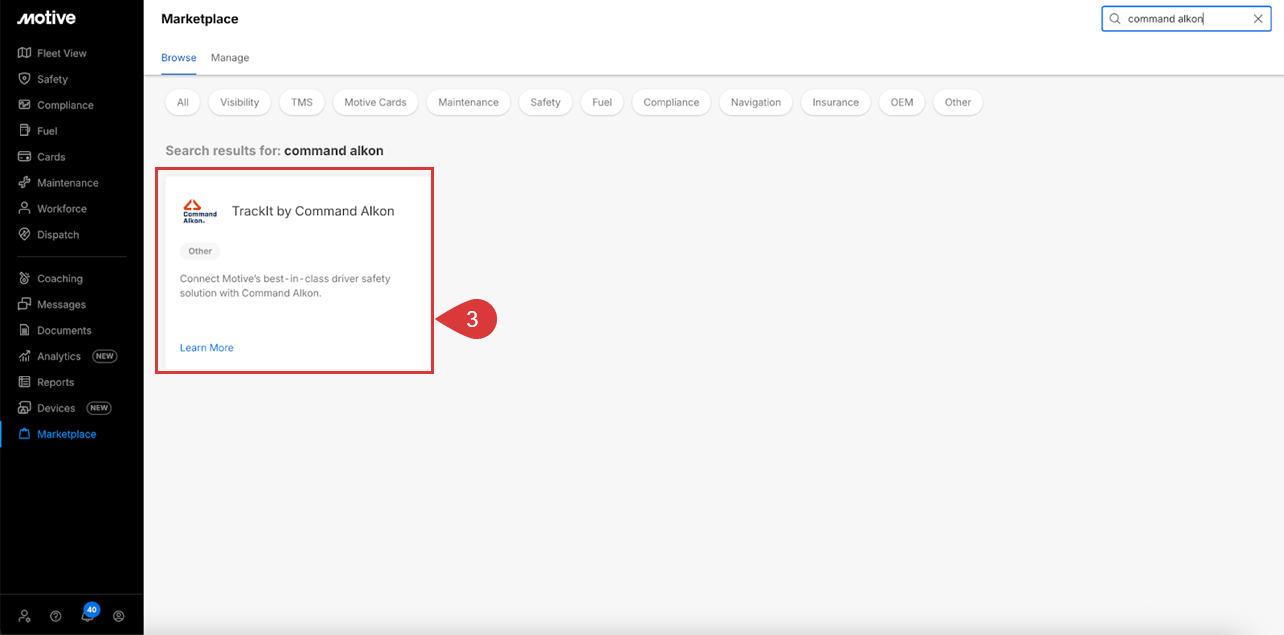Screen dimensions: 1284x635
Task: Click the Motive logo
Action: (46, 17)
